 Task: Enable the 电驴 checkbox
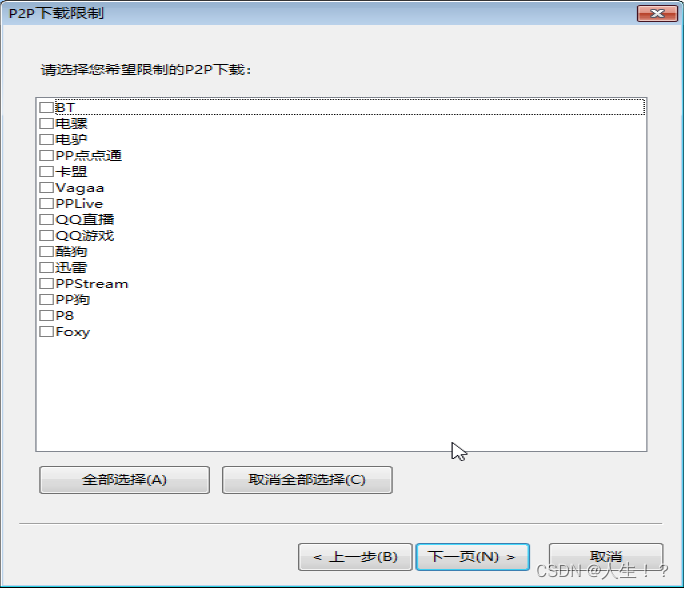(x=46, y=140)
